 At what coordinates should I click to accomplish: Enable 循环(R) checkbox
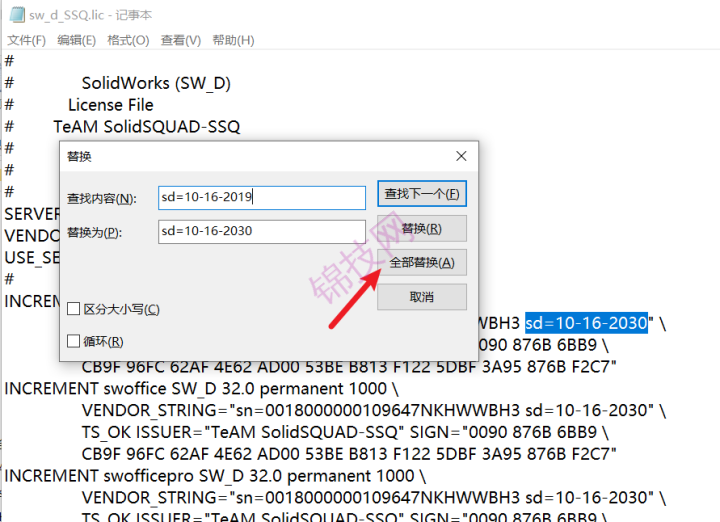point(73,341)
